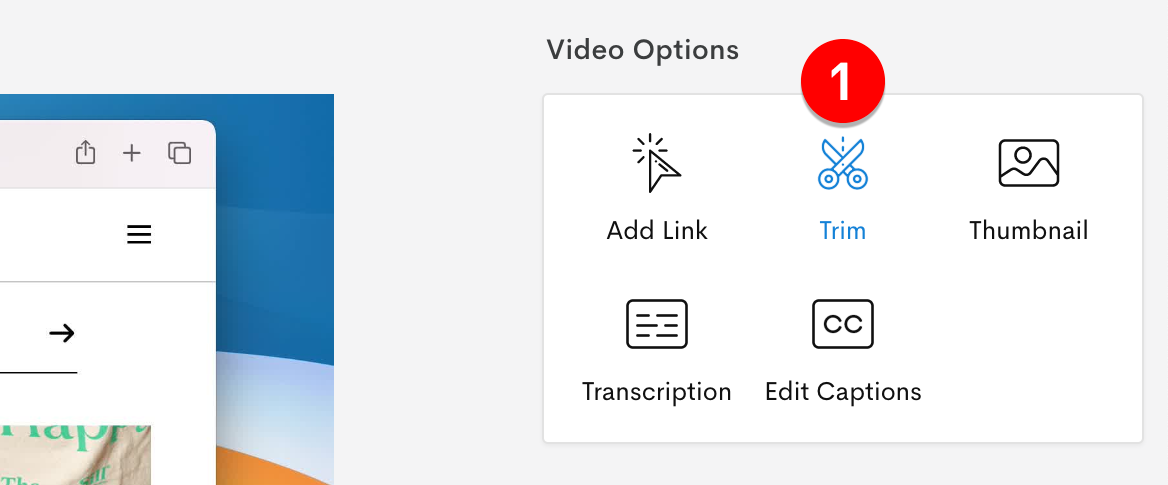Open the Edit Captions CC icon

[843, 324]
